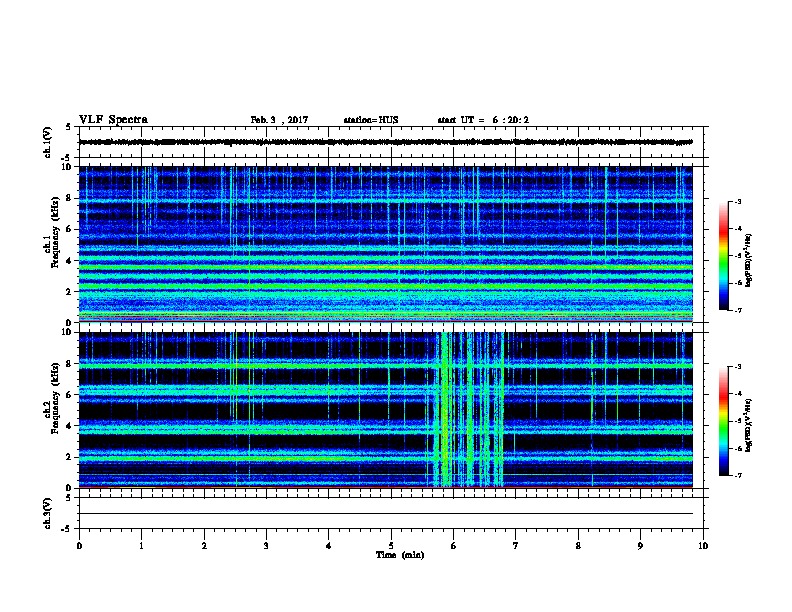
Task: Click time axis tick label "2"
Action: (x=204, y=545)
